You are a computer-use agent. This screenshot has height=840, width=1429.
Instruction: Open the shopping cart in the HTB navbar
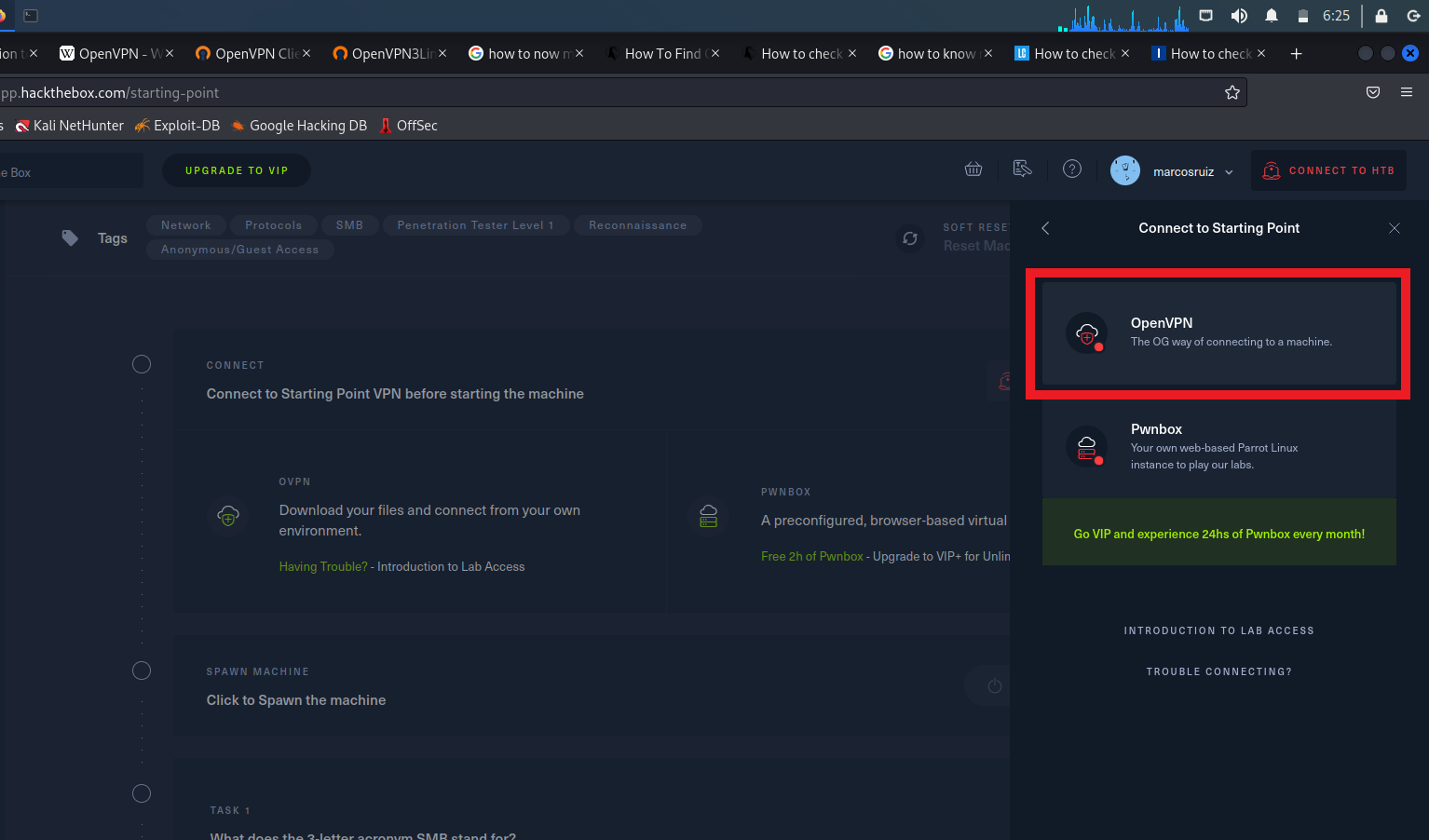(973, 169)
